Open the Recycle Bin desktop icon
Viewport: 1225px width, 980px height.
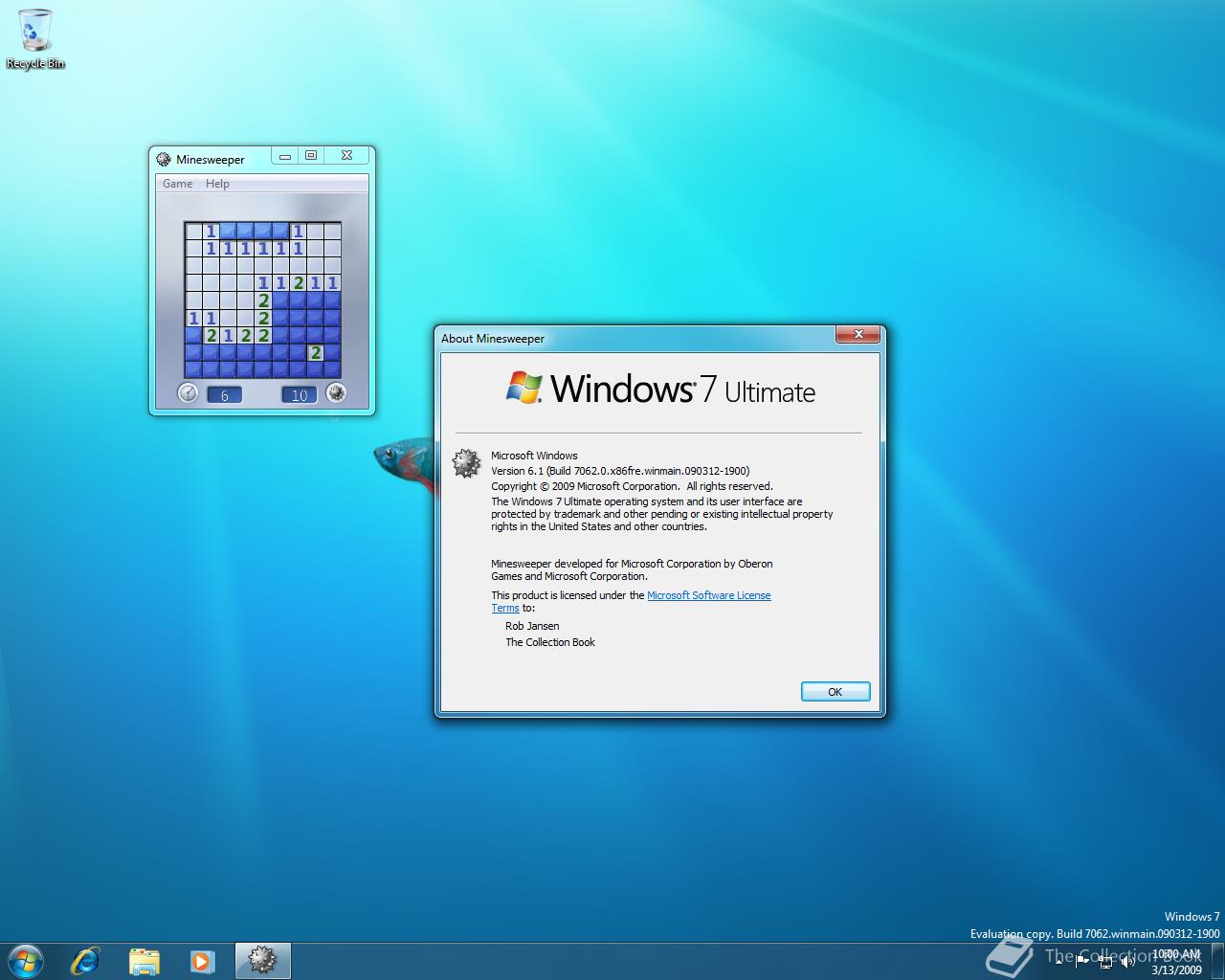35,39
